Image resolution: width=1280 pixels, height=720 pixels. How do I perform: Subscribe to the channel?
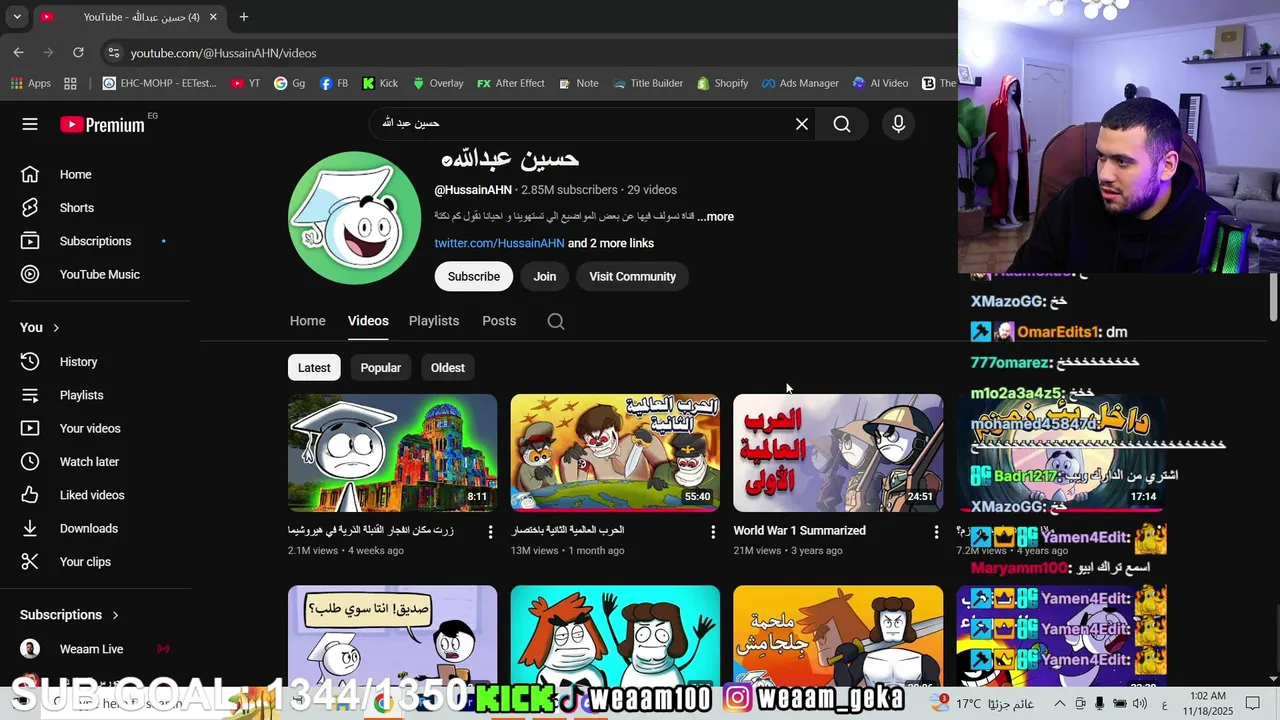click(474, 277)
